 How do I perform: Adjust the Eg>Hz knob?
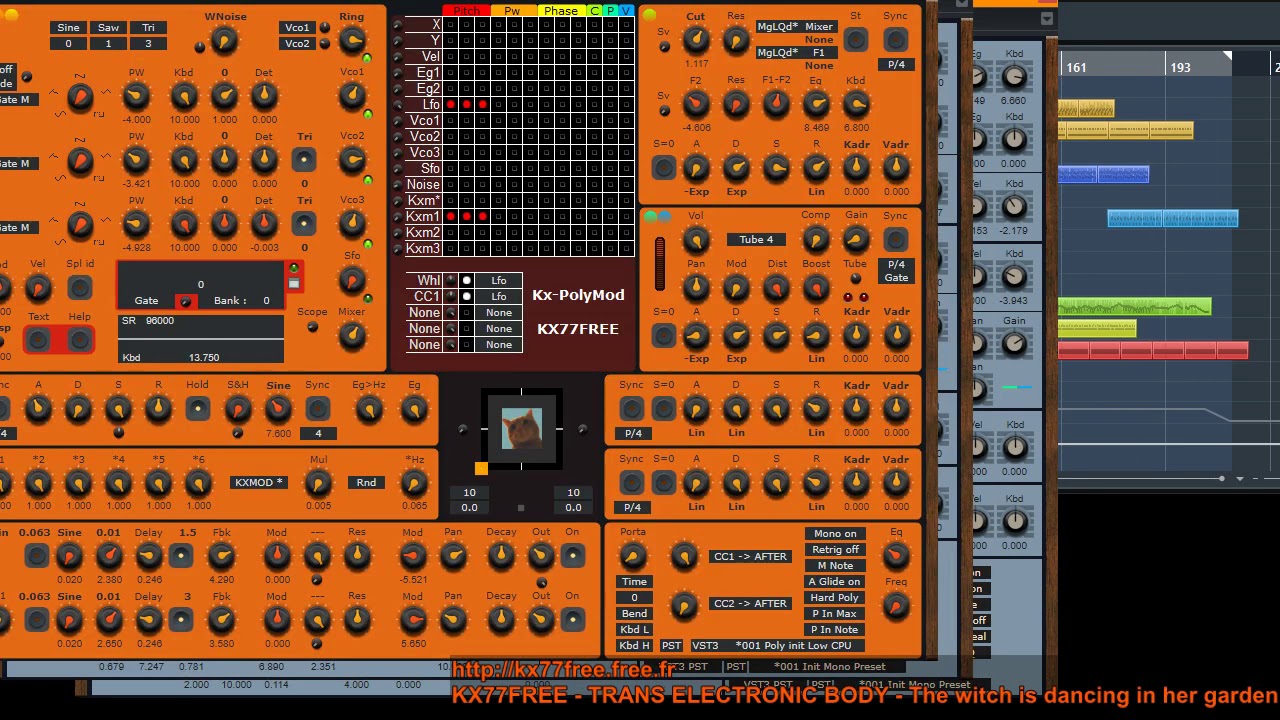(369, 408)
